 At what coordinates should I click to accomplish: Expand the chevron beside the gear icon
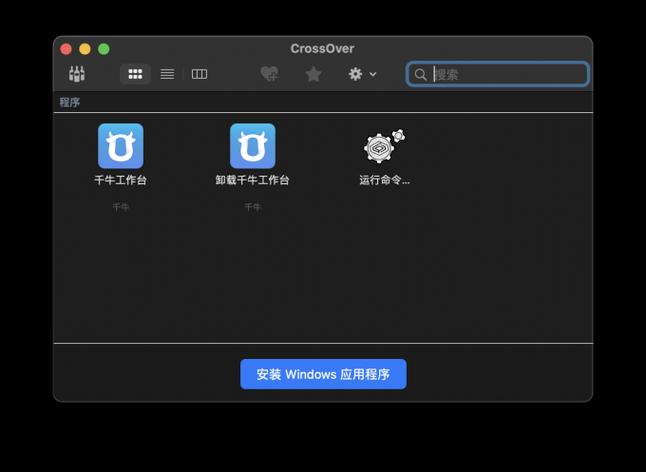pos(373,74)
